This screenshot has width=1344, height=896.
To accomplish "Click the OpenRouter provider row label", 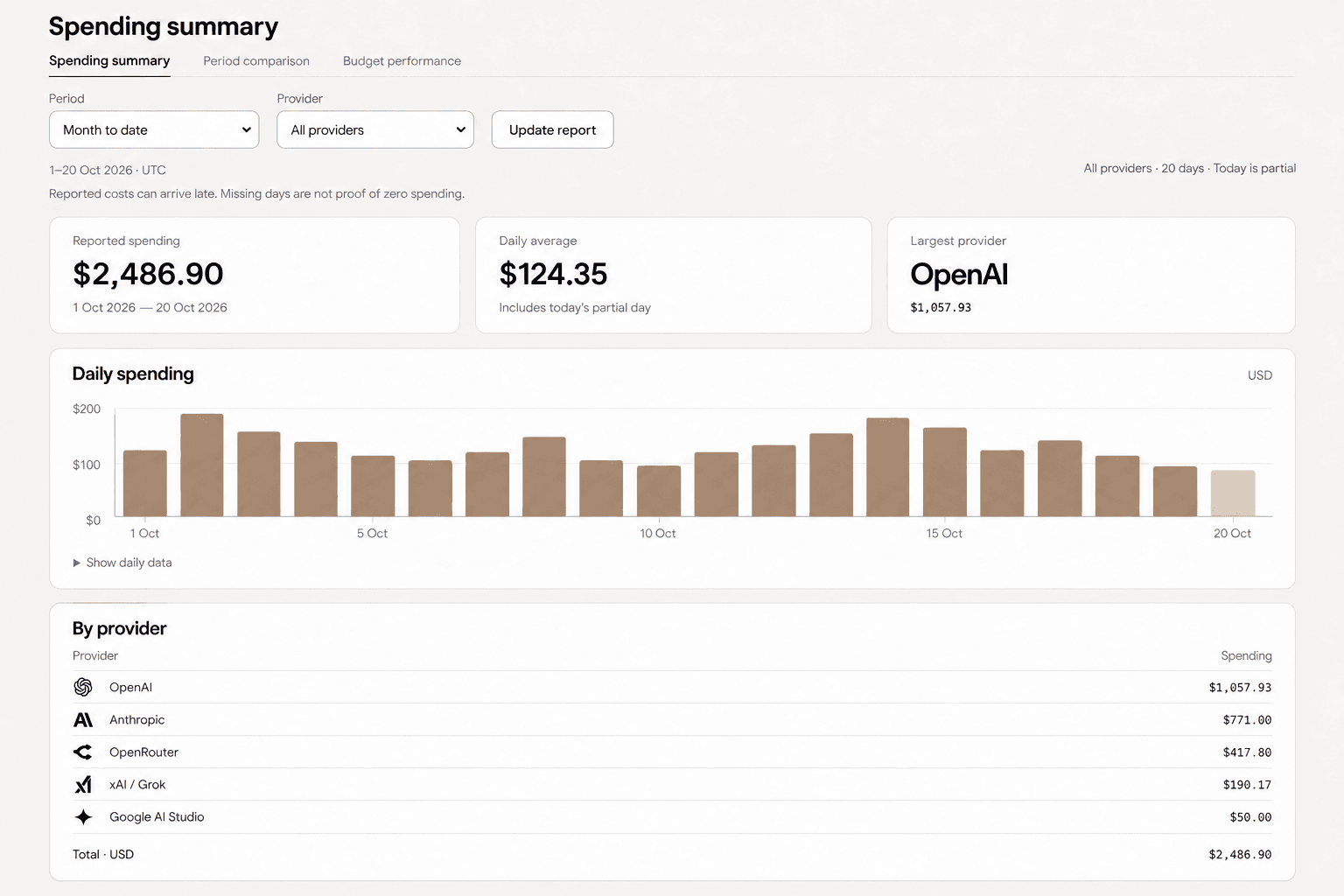I will point(143,752).
